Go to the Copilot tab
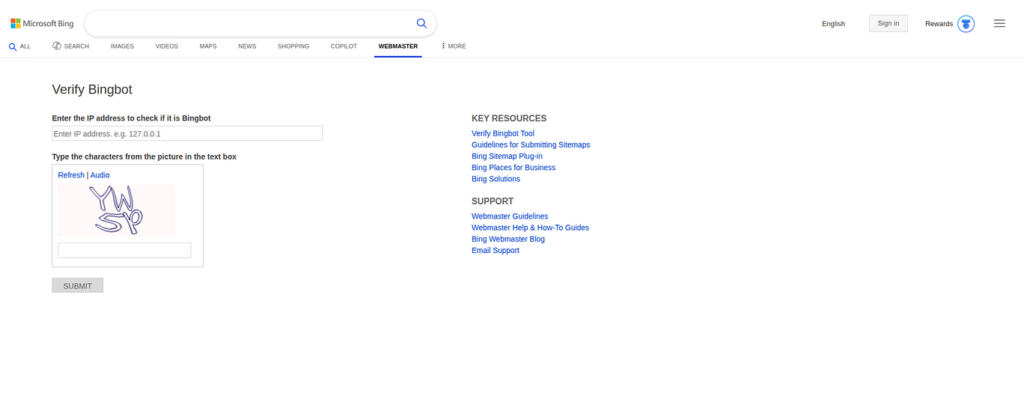 pyautogui.click(x=344, y=46)
